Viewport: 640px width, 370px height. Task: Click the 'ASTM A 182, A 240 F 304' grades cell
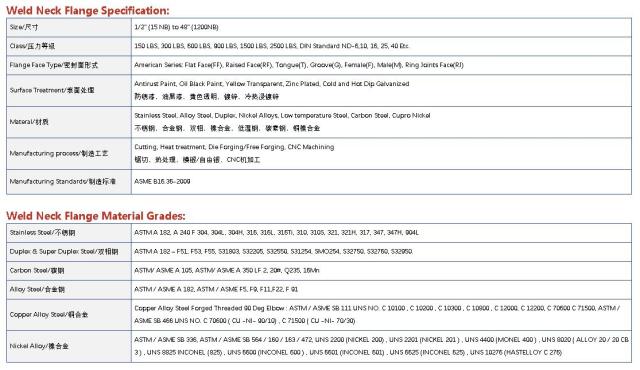pos(276,233)
